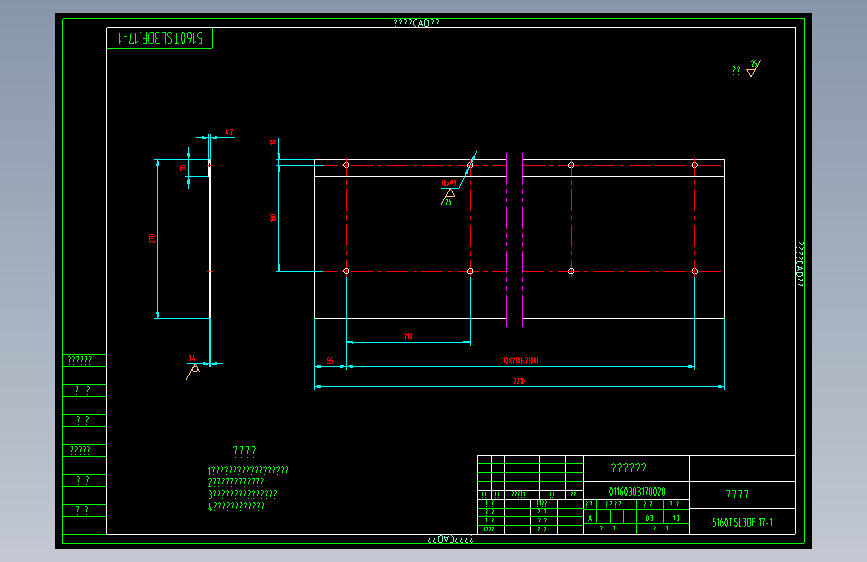
Task: Select the 14 thickness dimension text
Action: pos(192,358)
